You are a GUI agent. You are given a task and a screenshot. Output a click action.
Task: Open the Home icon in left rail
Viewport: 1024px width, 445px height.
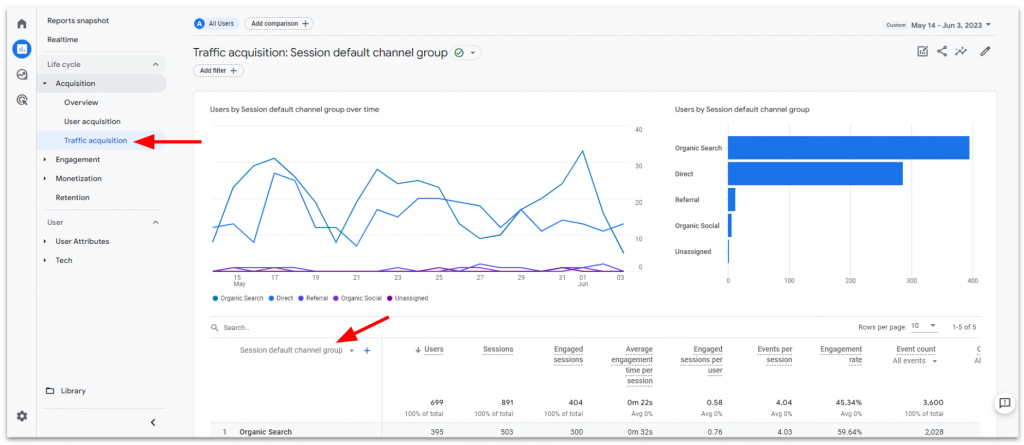pos(22,23)
